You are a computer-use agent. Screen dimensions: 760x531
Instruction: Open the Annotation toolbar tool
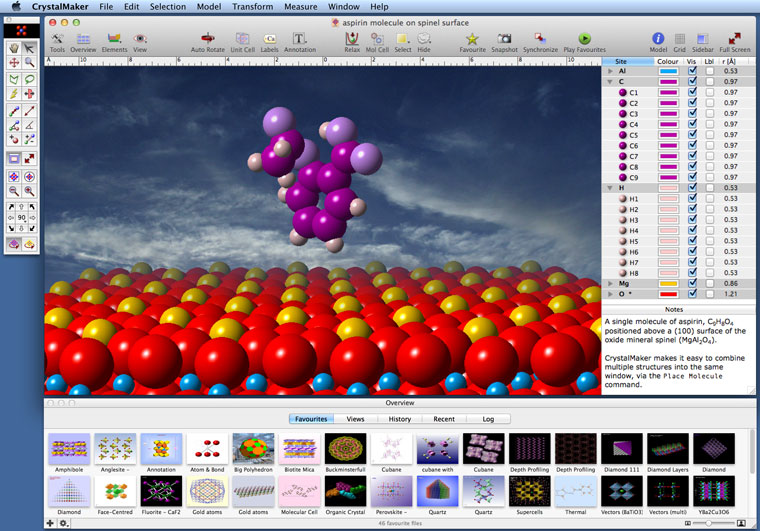pyautogui.click(x=300, y=43)
